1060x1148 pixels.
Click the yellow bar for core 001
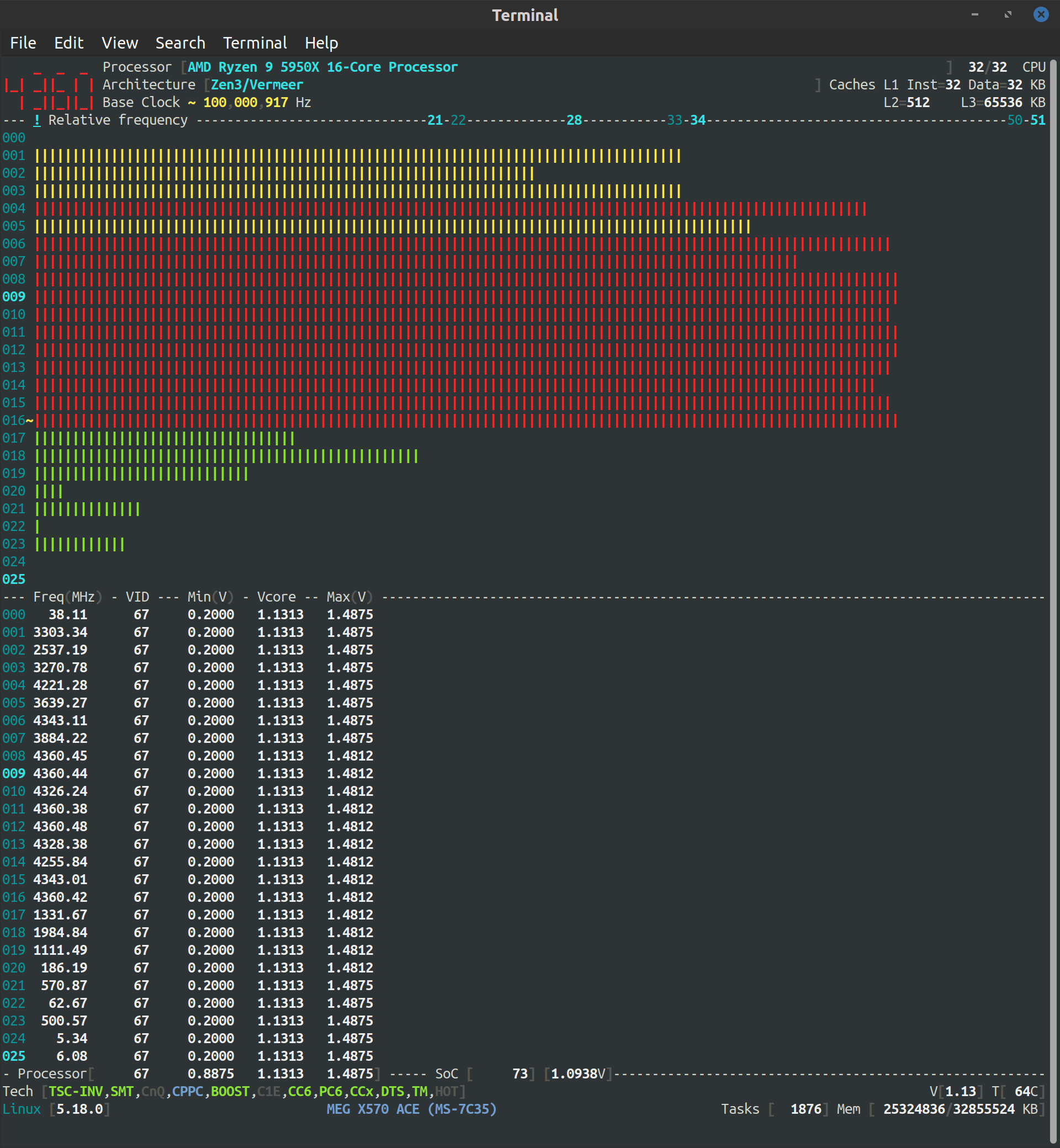pos(358,156)
